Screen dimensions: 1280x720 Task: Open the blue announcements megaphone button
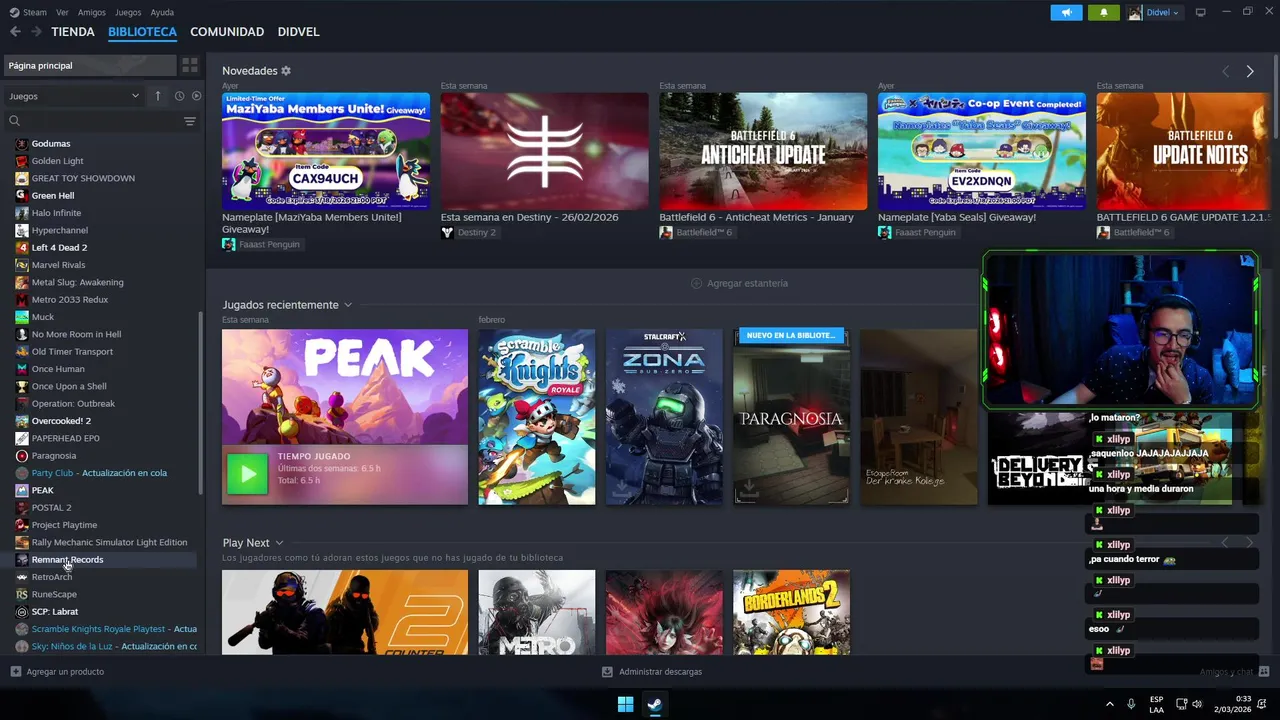pos(1066,12)
